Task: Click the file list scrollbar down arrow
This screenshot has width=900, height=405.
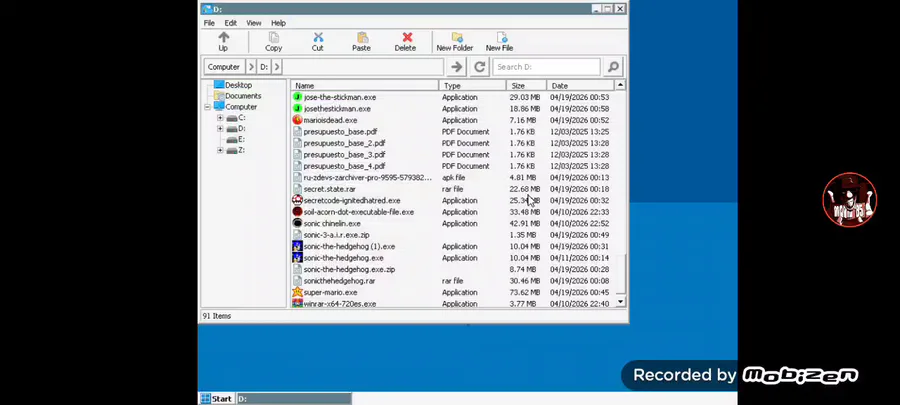Action: click(x=620, y=302)
